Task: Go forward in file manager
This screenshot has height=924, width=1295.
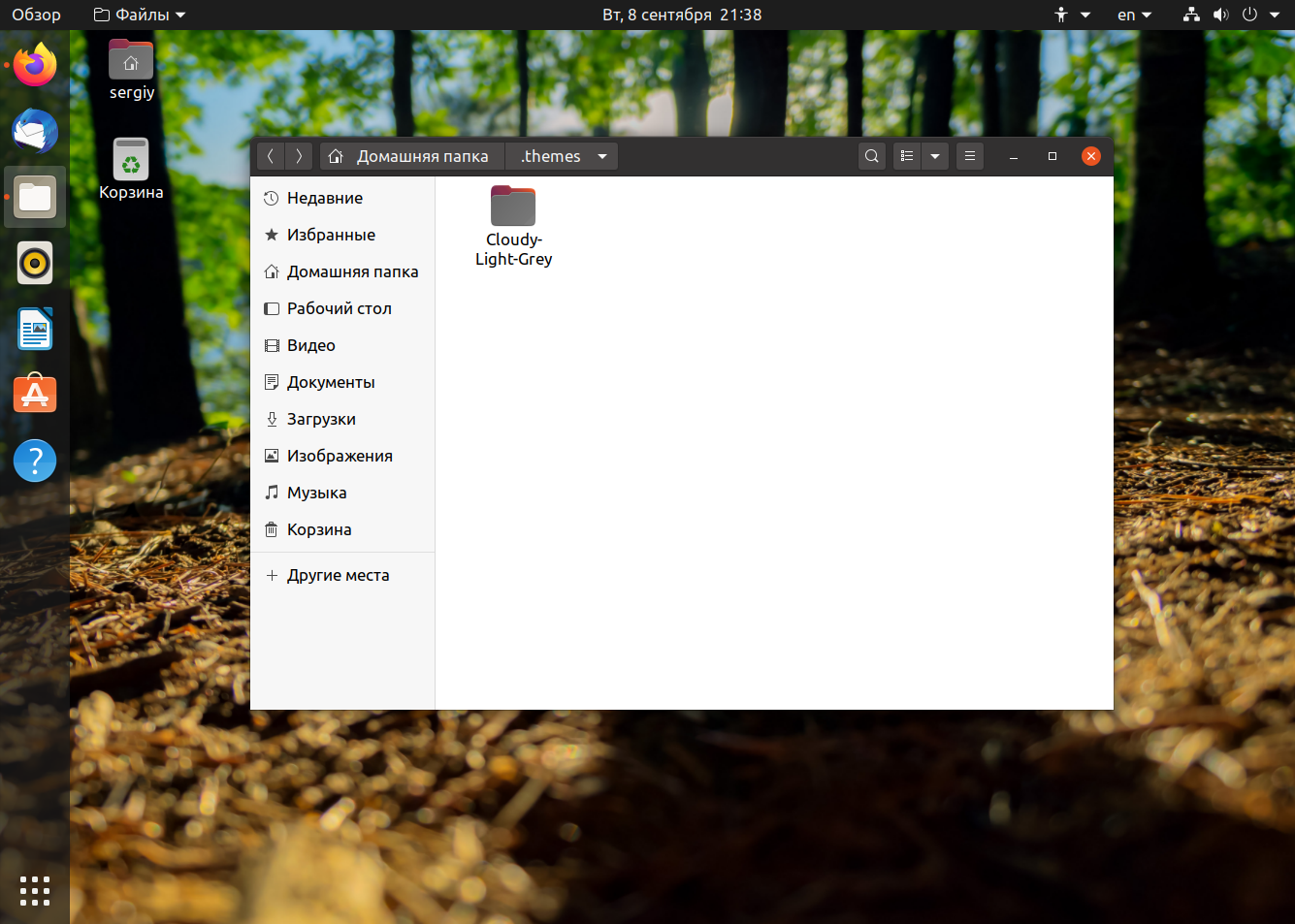Action: click(299, 156)
